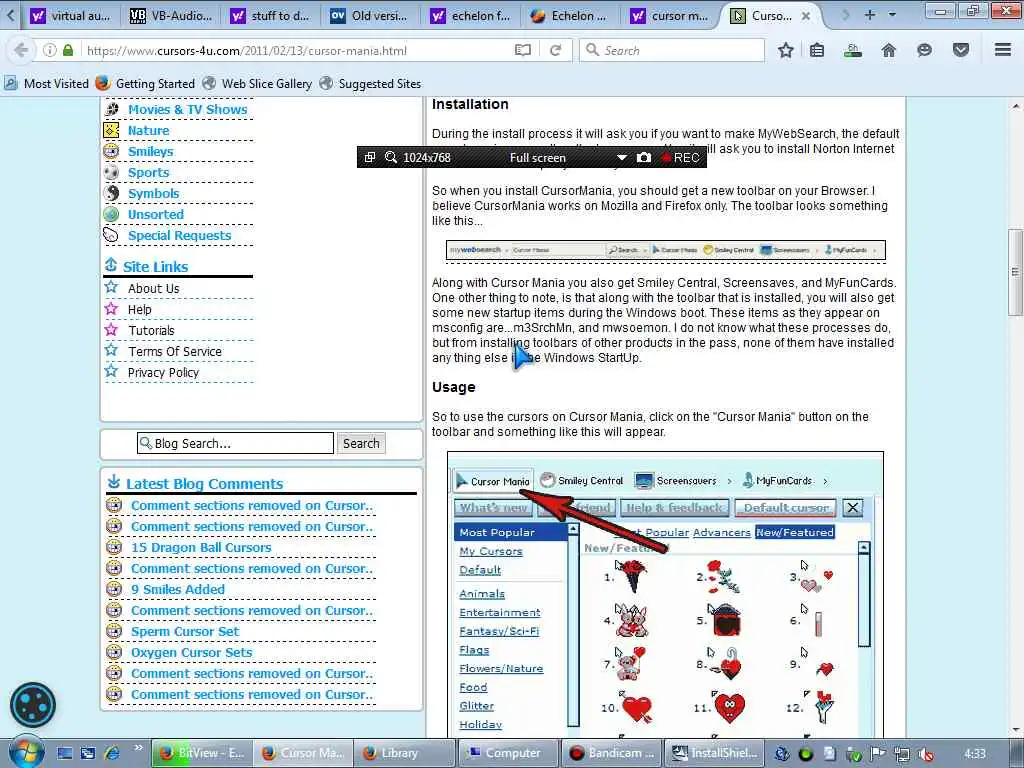Open the Unsorted category link
The image size is (1024, 768).
[155, 214]
